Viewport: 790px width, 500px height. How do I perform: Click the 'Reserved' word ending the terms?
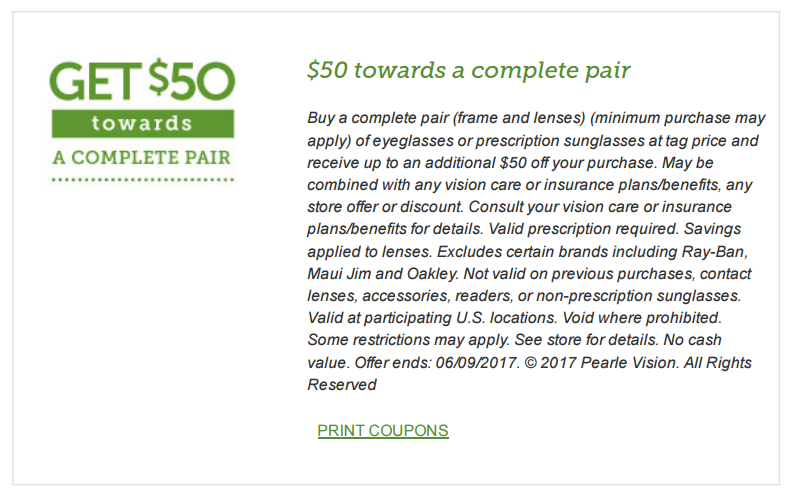(342, 385)
